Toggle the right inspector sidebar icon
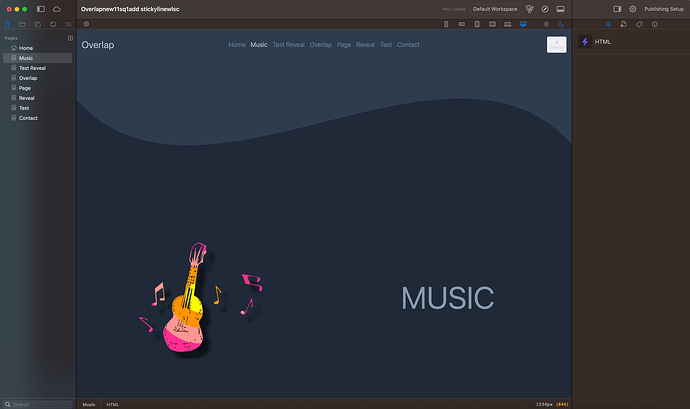This screenshot has width=690, height=409. pyautogui.click(x=617, y=9)
